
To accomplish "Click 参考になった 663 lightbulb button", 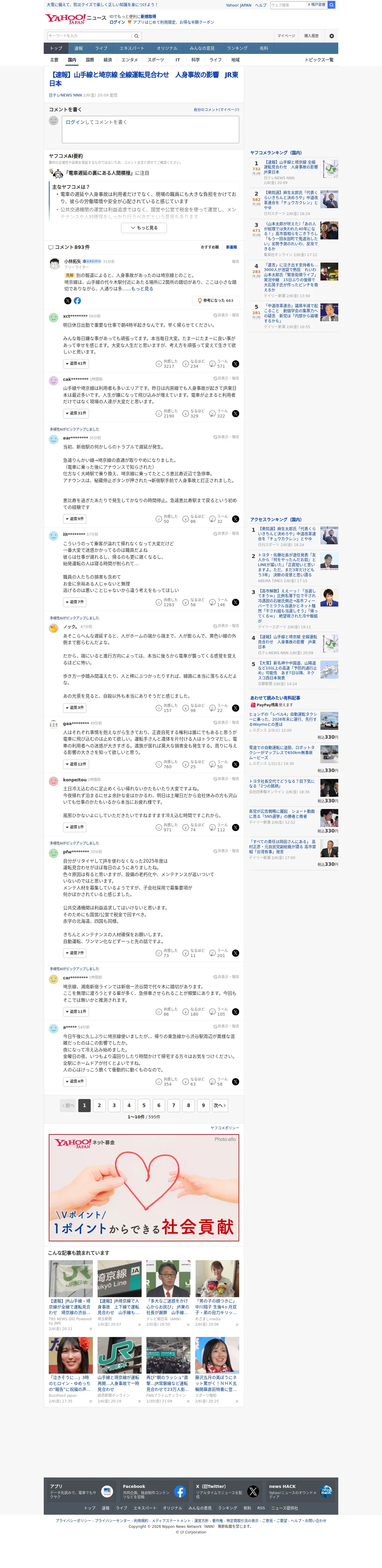I will coord(215,300).
